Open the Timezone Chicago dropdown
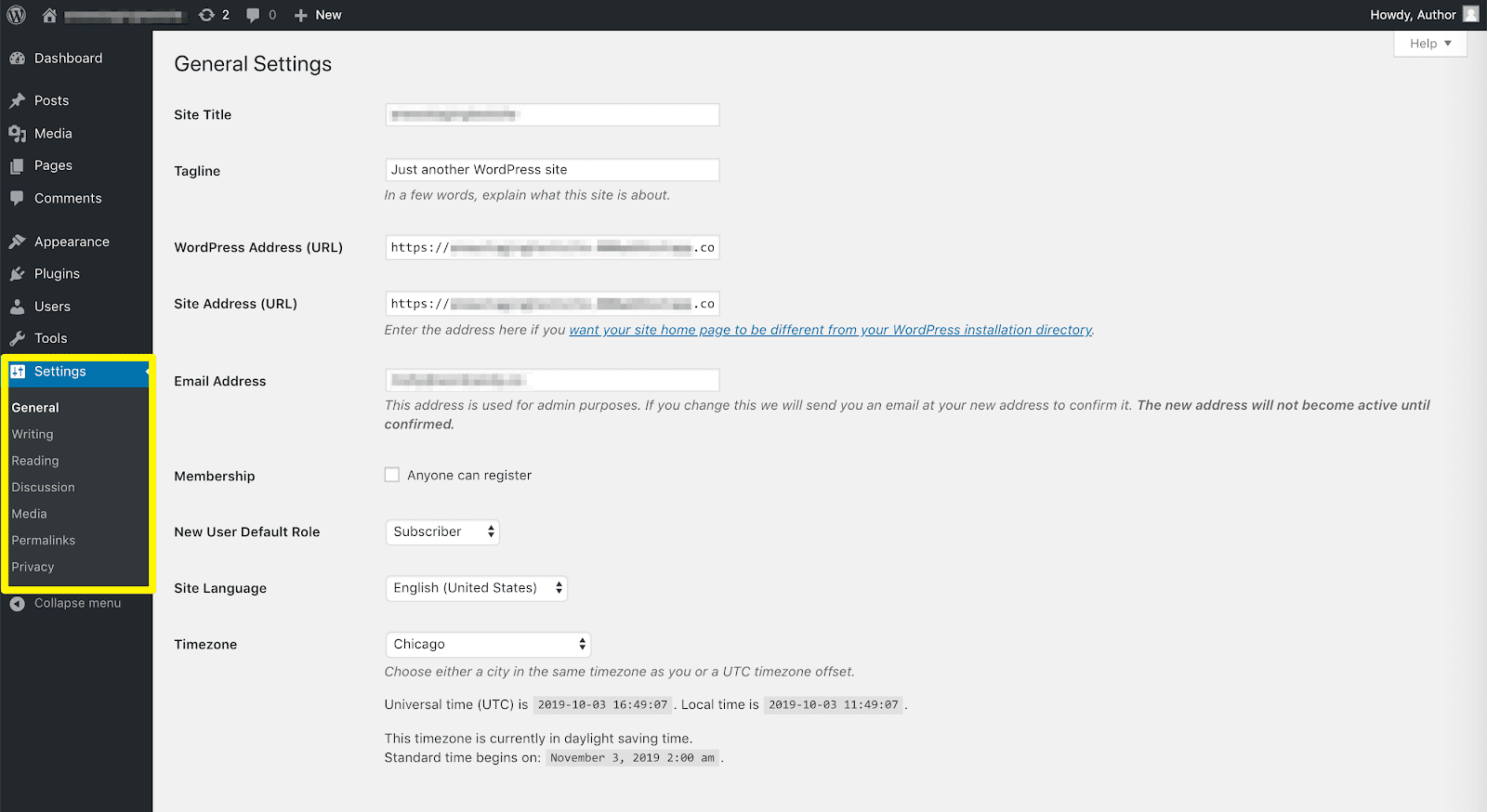The height and width of the screenshot is (812, 1487). tap(488, 645)
